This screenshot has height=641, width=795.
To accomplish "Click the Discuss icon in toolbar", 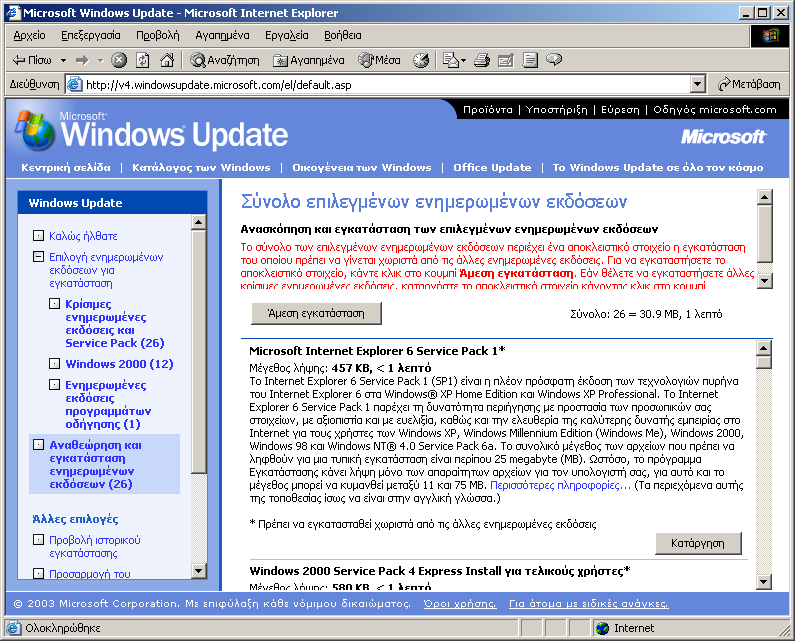I will tap(530, 60).
